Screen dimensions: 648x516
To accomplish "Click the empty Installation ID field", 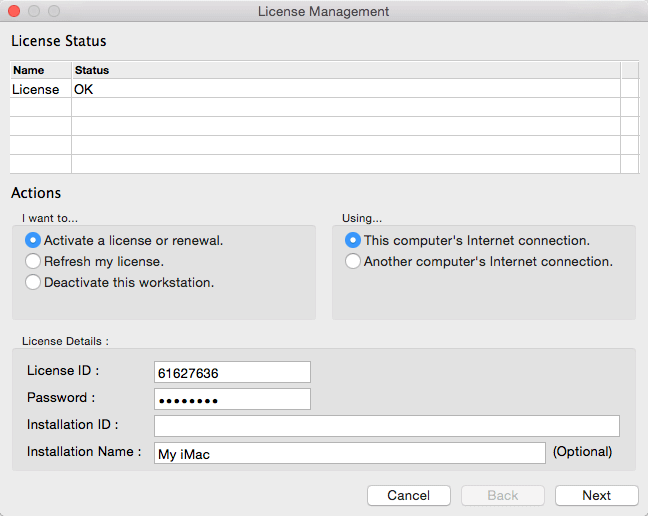I will [386, 426].
